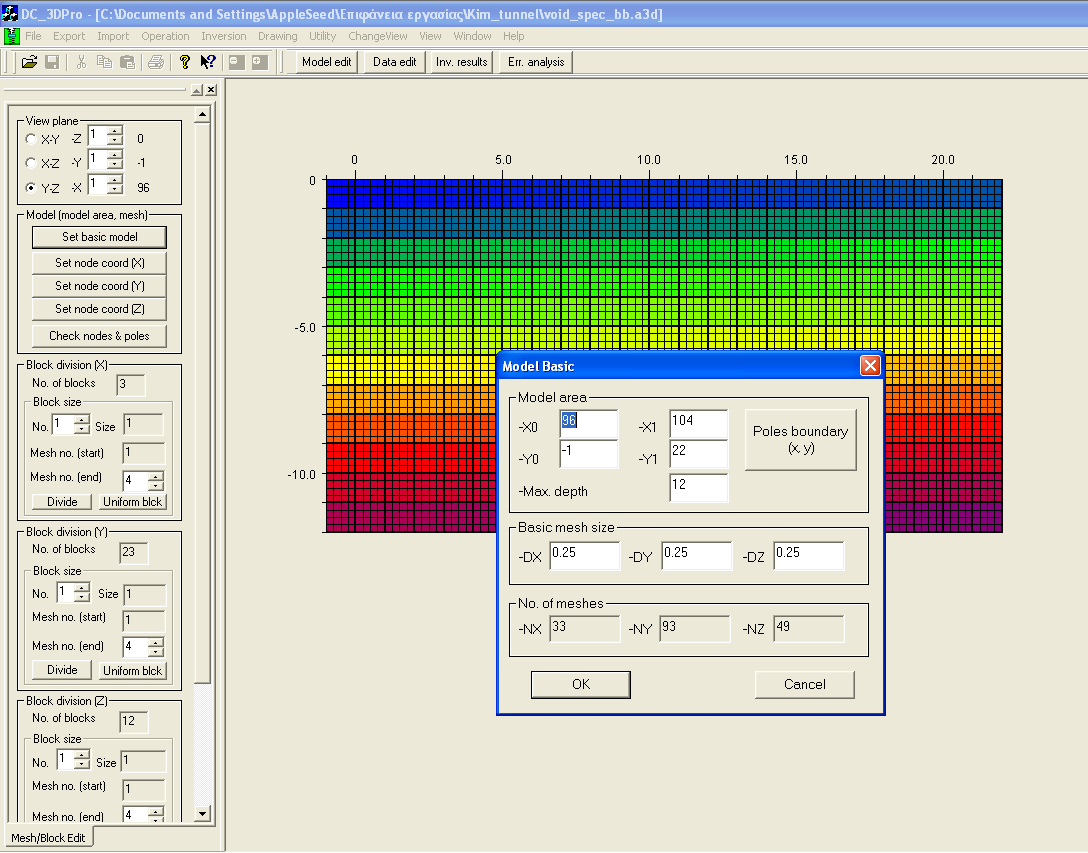Open the Operation menu
Image resolution: width=1088 pixels, height=853 pixels.
[165, 36]
